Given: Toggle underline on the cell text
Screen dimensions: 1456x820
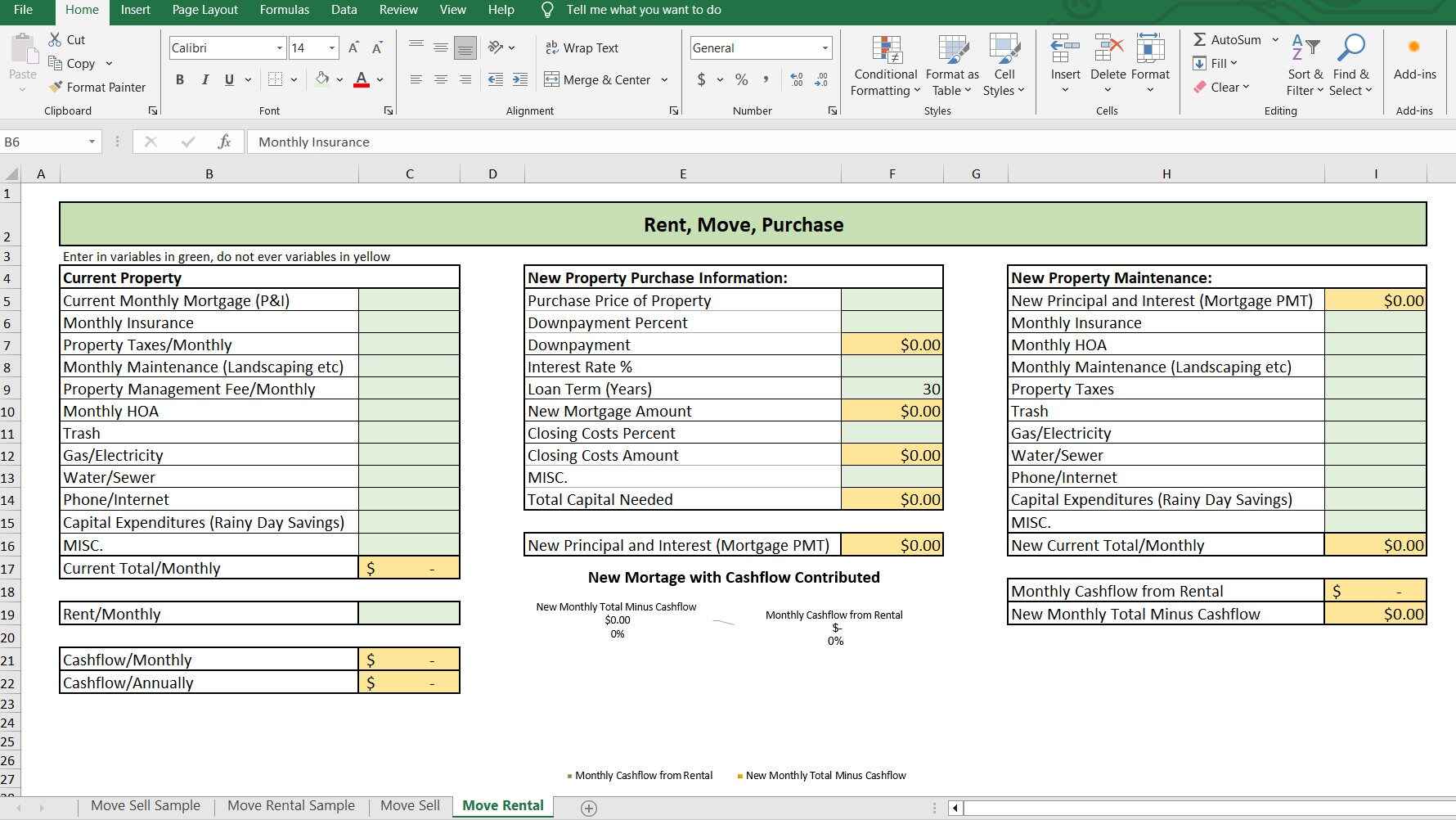Looking at the screenshot, I should pos(228,79).
